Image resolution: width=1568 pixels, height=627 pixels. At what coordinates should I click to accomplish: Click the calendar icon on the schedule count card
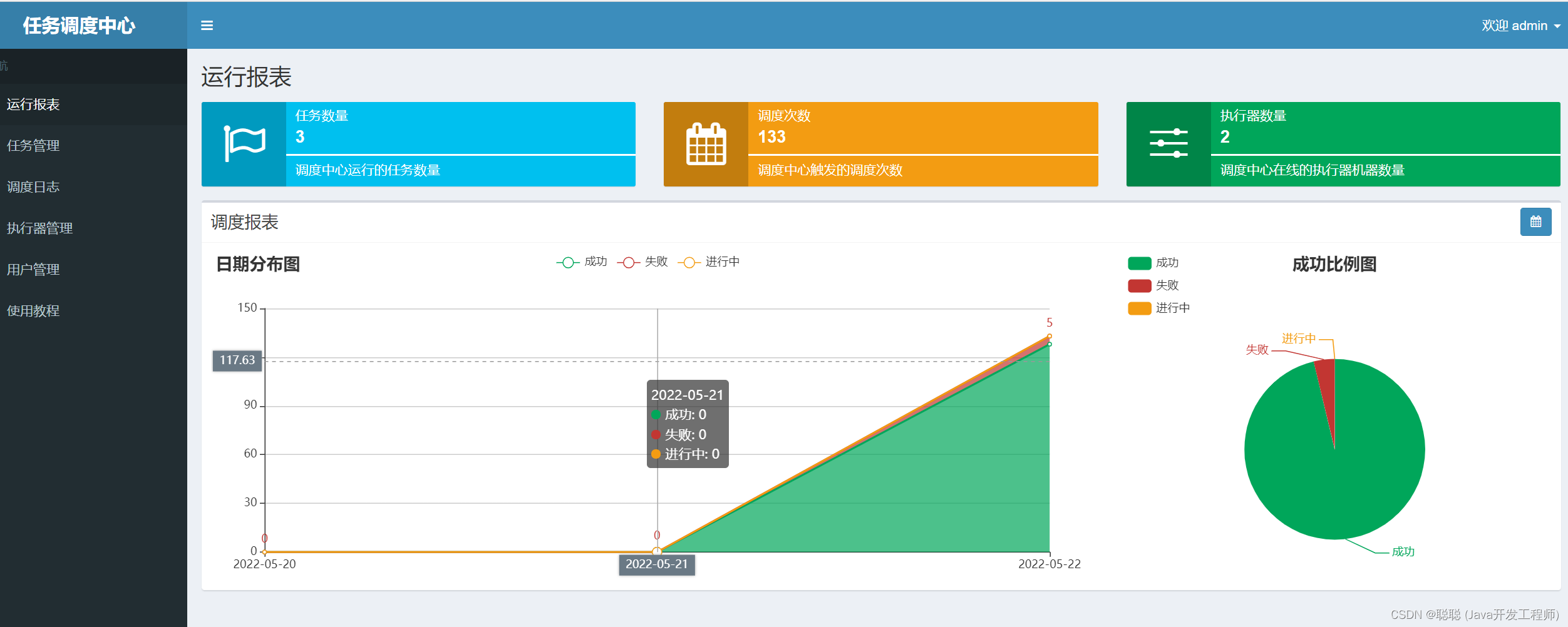click(706, 144)
